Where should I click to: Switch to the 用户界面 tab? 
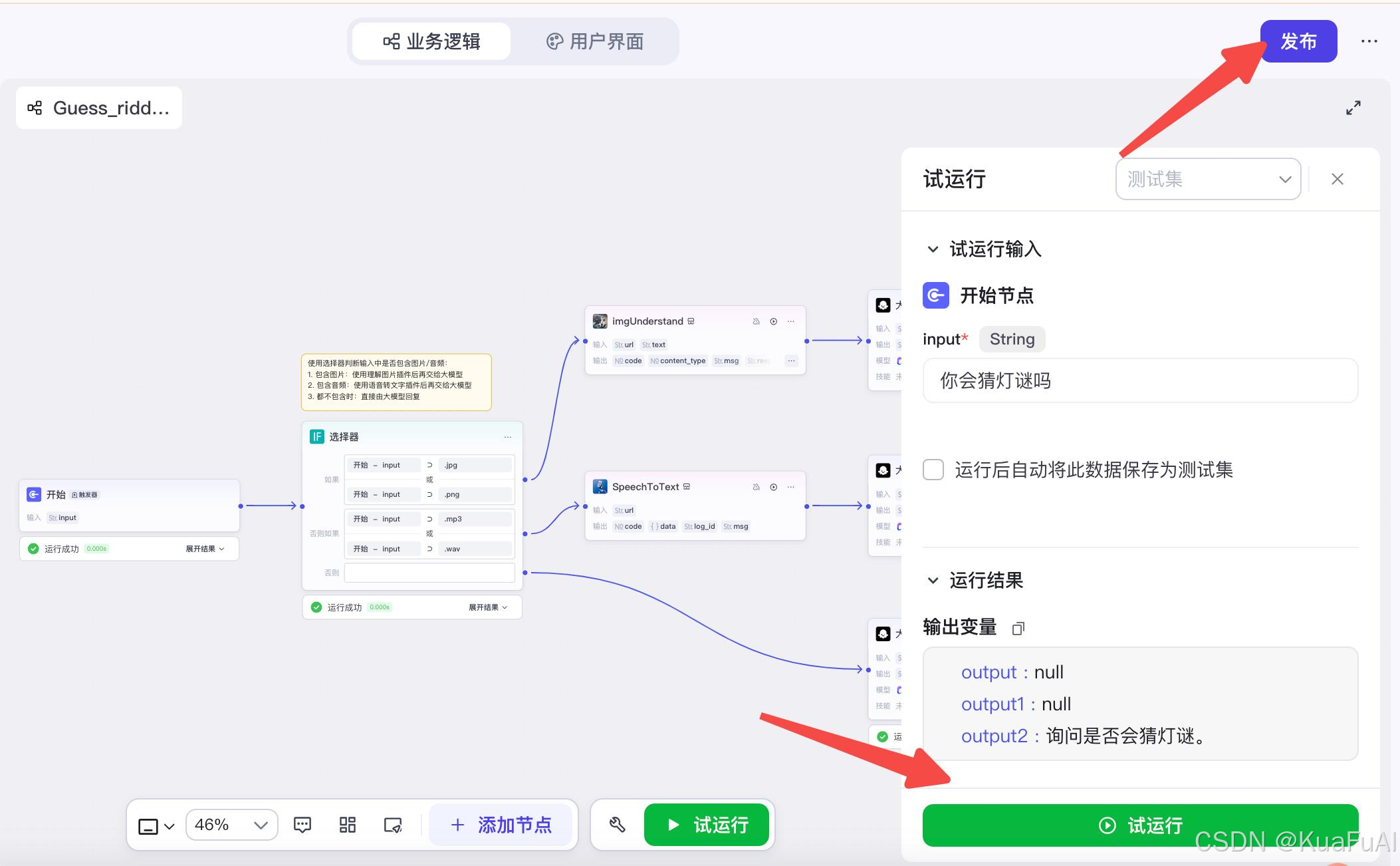coord(595,41)
